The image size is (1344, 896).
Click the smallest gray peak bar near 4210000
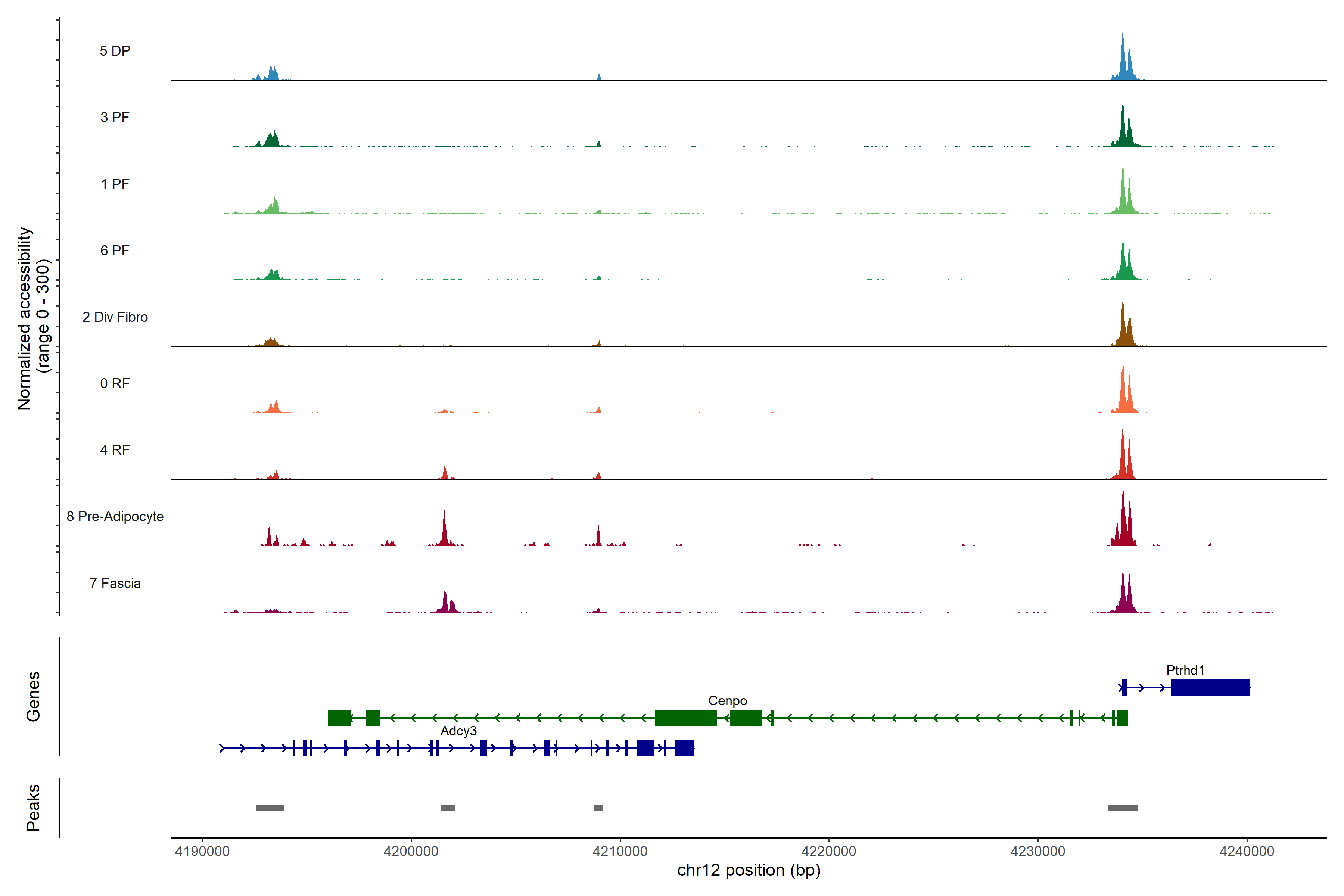coord(598,808)
